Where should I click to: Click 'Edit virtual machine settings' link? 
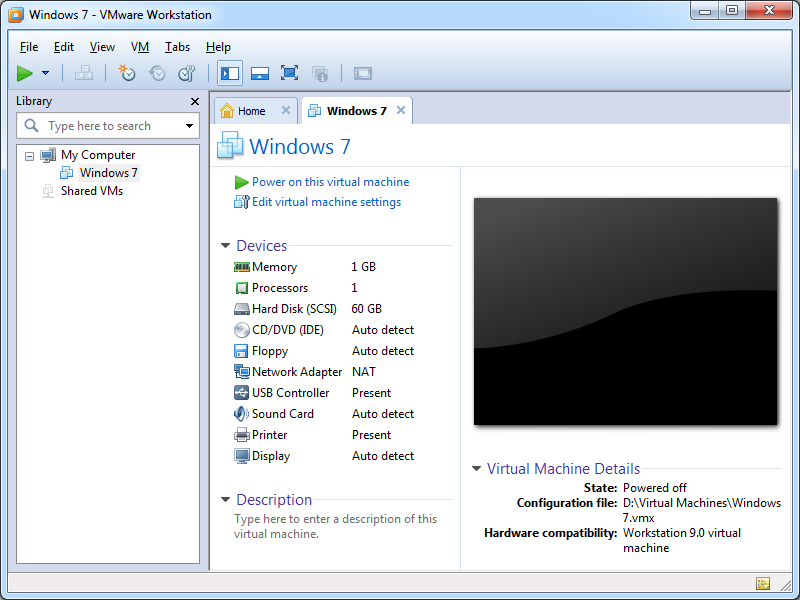(326, 202)
